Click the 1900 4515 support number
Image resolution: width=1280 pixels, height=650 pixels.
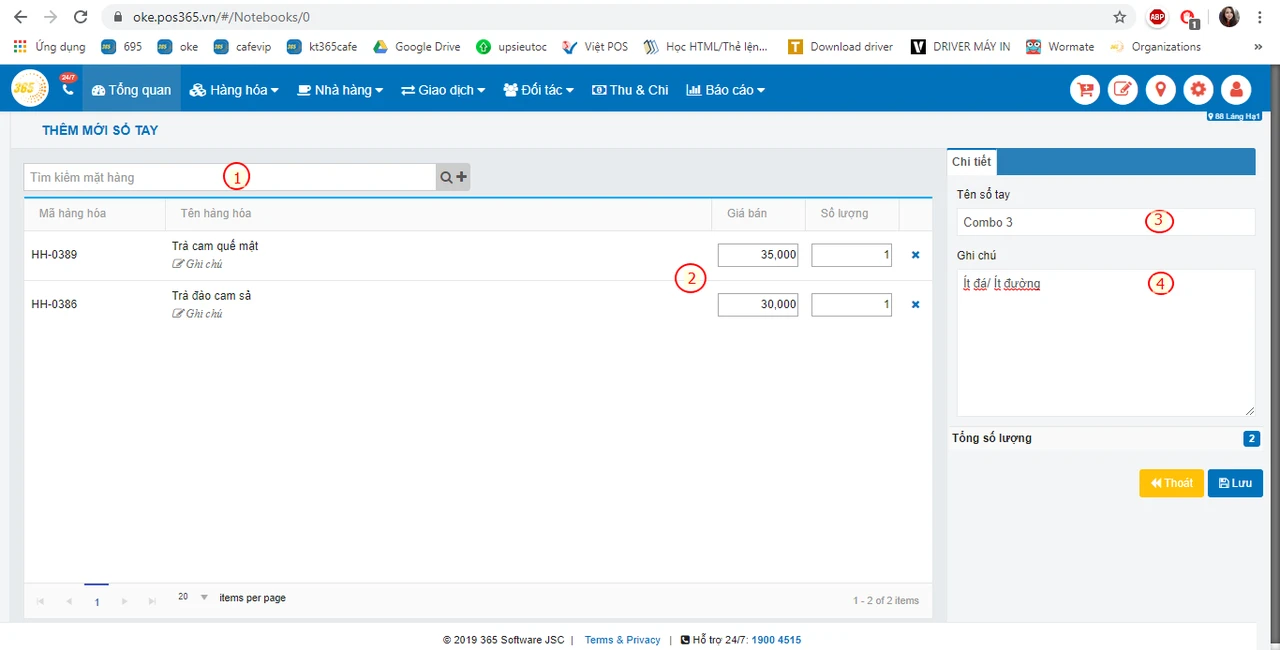coord(776,640)
